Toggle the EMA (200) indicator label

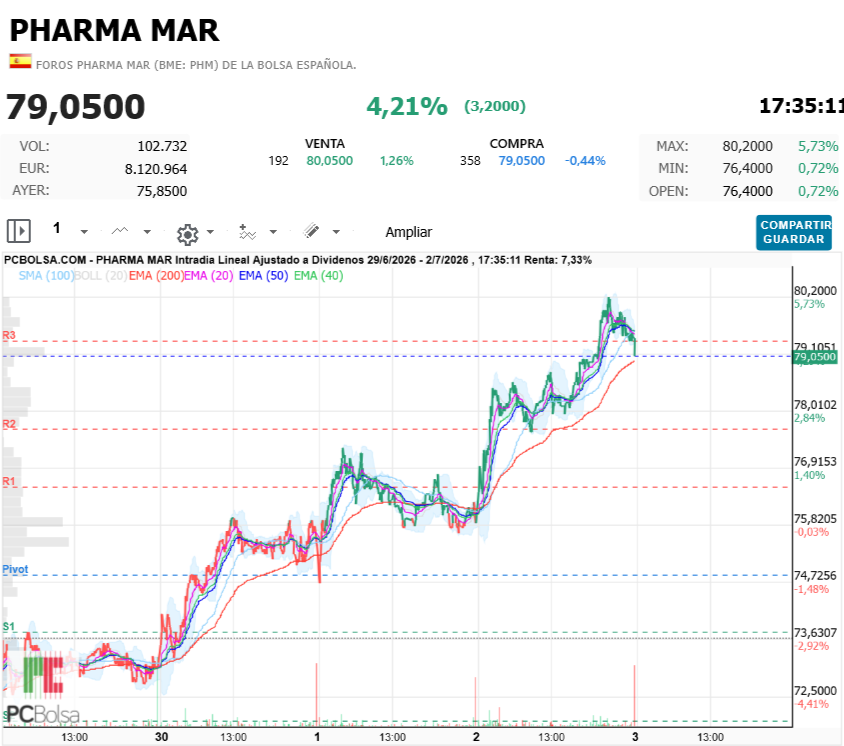point(156,276)
